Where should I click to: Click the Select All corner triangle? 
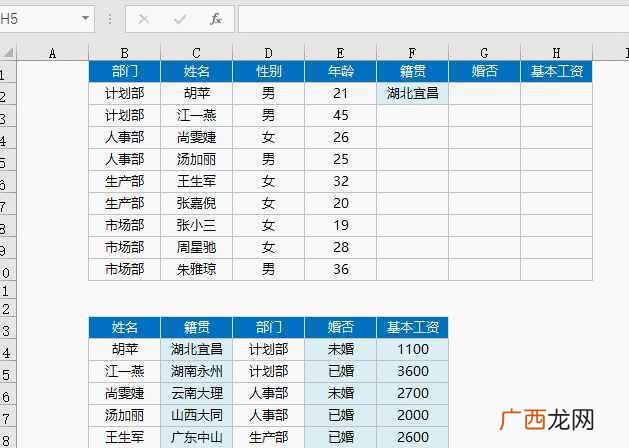[x=8, y=53]
